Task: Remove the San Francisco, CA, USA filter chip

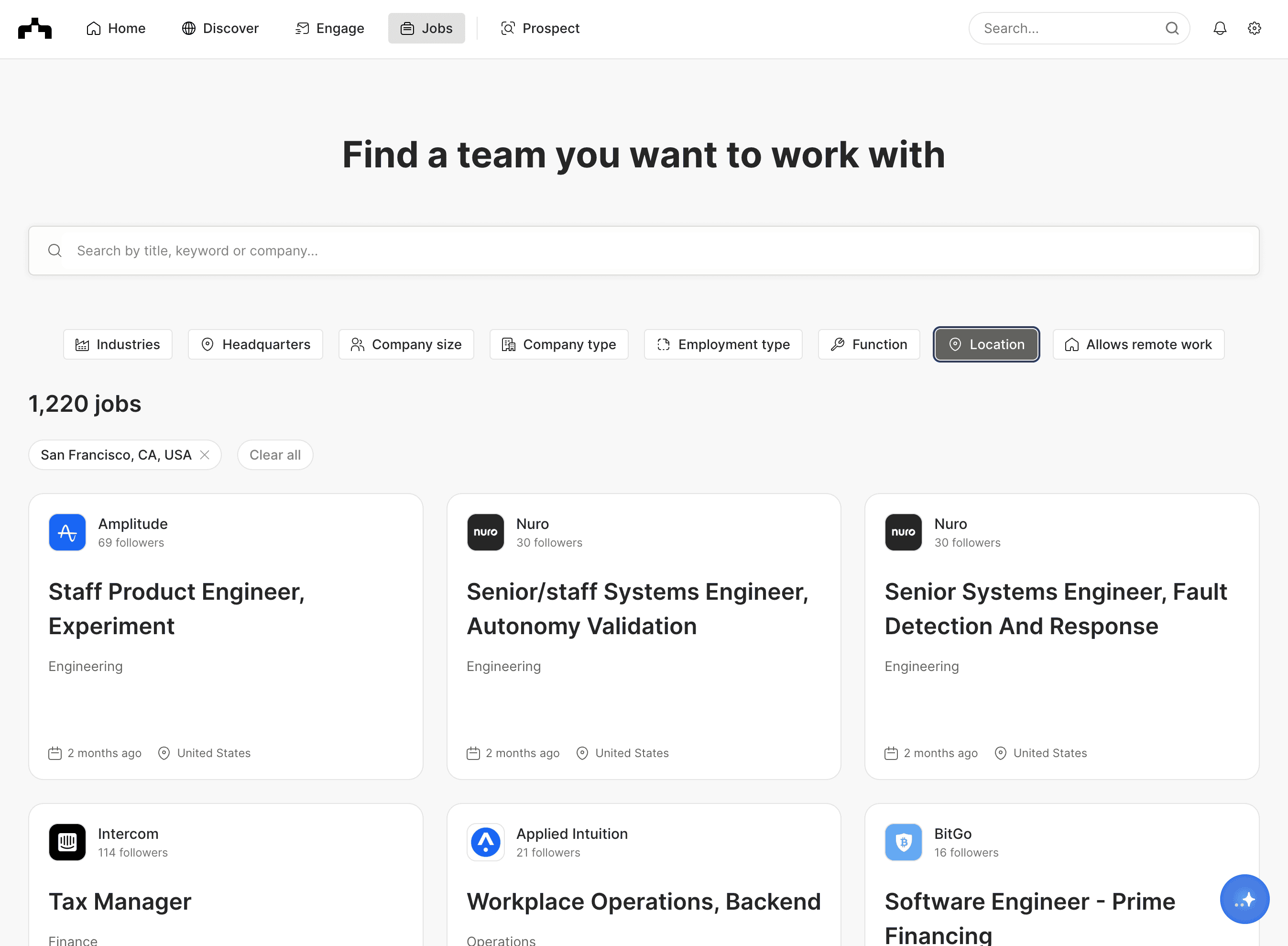Action: pyautogui.click(x=204, y=455)
